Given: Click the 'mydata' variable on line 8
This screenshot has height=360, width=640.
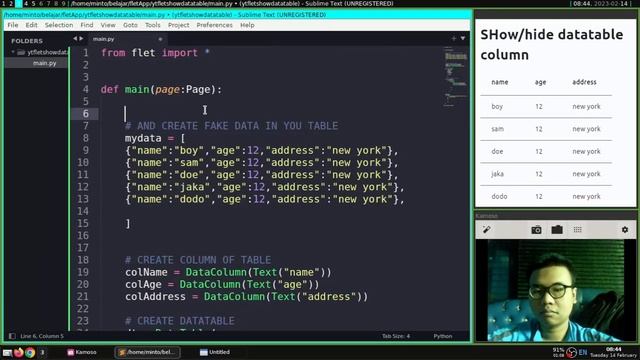Looking at the screenshot, I should tap(143, 138).
